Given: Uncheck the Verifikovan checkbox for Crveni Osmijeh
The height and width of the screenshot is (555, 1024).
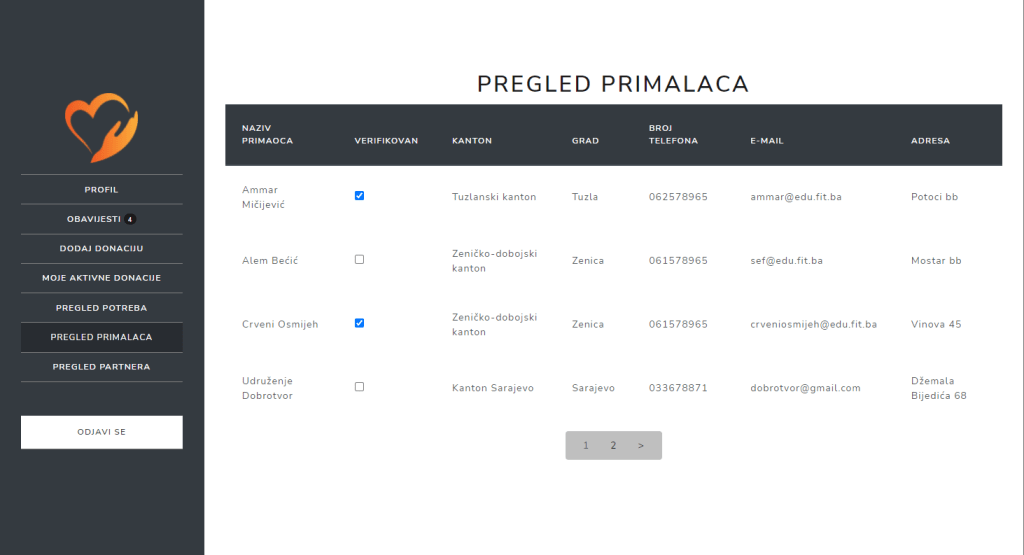Looking at the screenshot, I should coord(360,323).
